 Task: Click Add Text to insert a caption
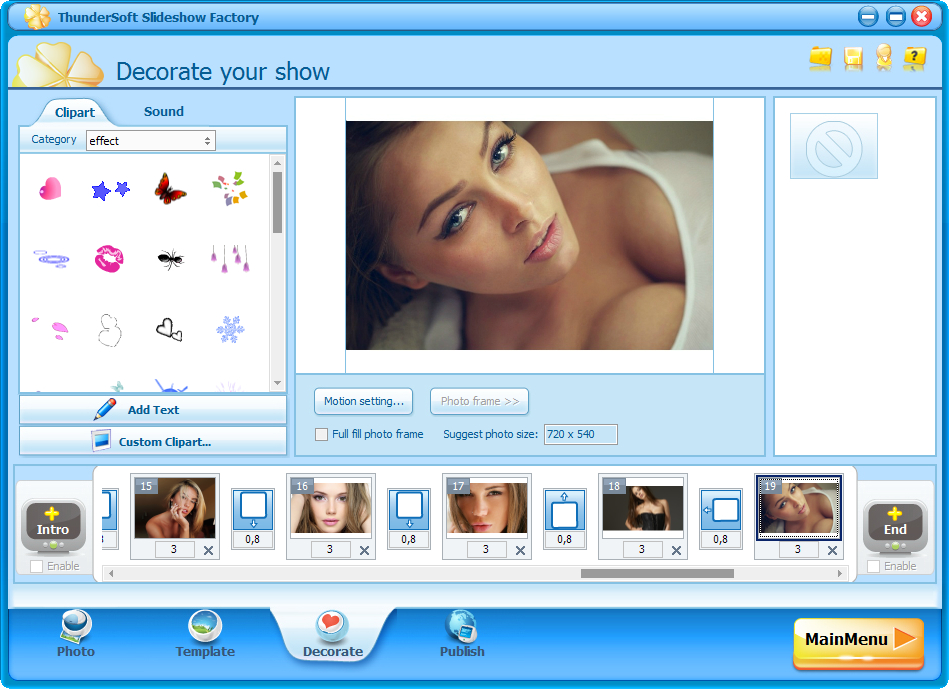[153, 410]
